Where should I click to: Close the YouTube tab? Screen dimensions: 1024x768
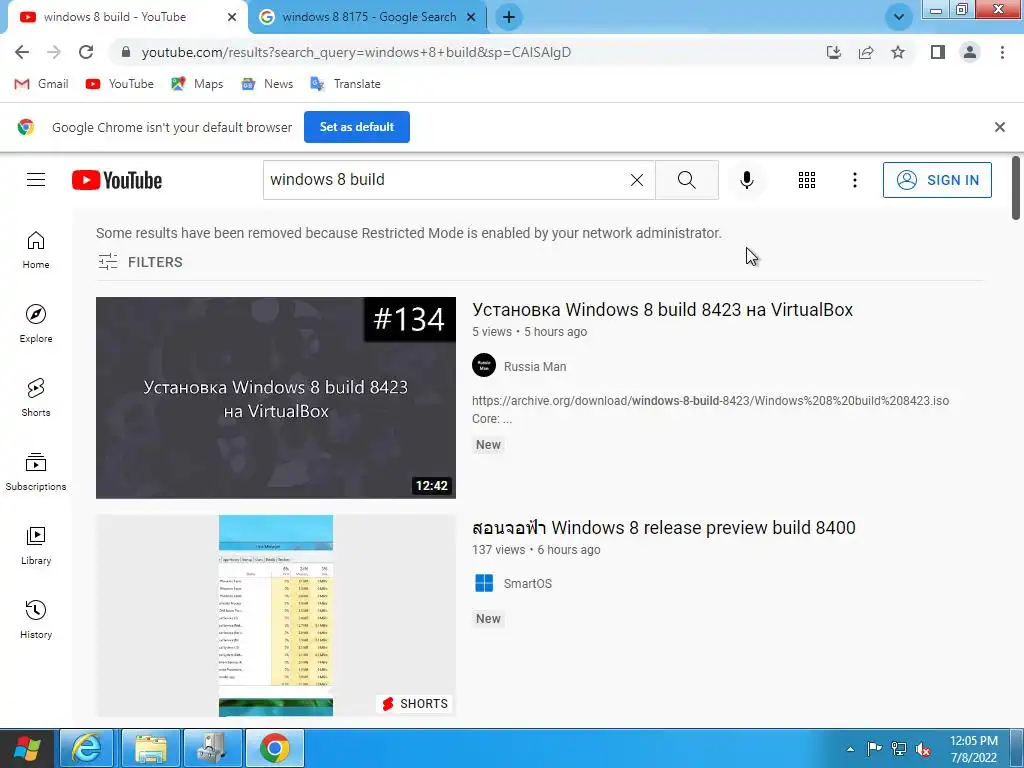point(232,17)
